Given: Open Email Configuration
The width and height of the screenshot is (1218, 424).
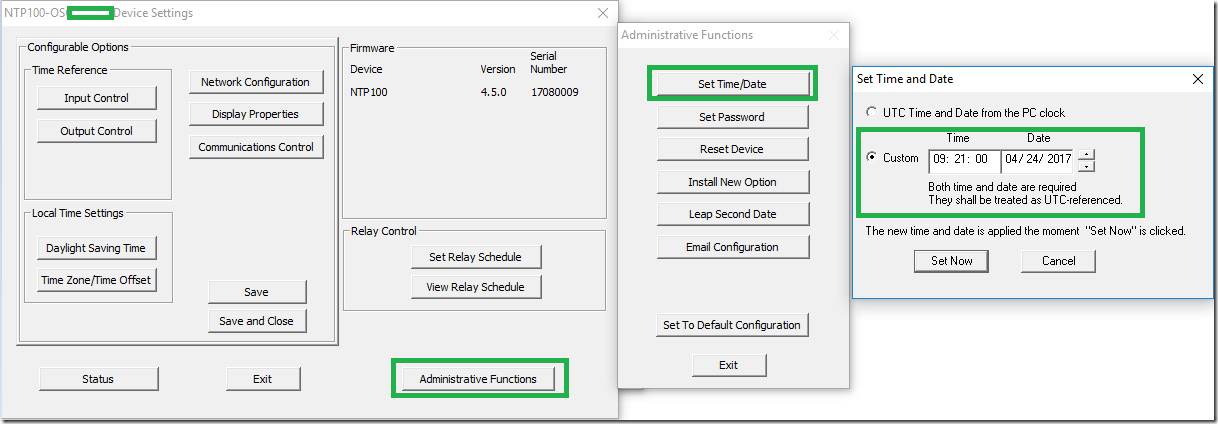Looking at the screenshot, I should pos(732,247).
